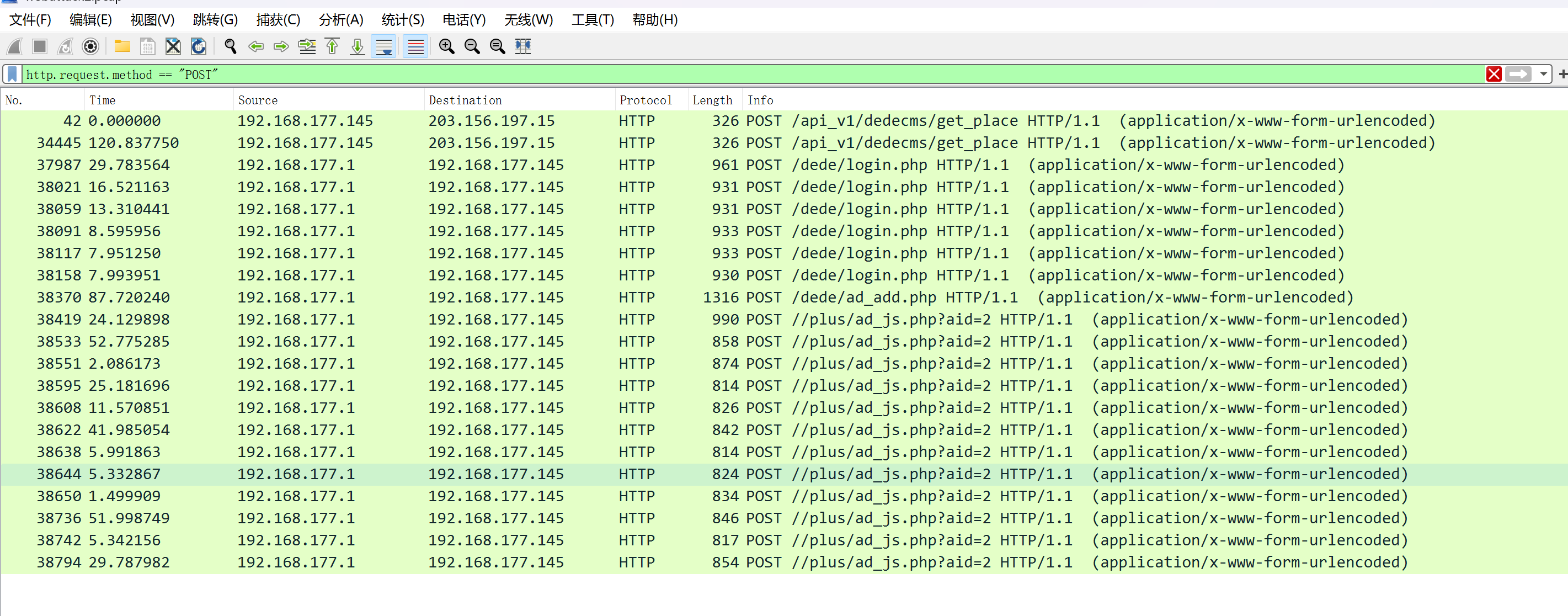
Task: Reload this capture file icon
Action: 199,46
